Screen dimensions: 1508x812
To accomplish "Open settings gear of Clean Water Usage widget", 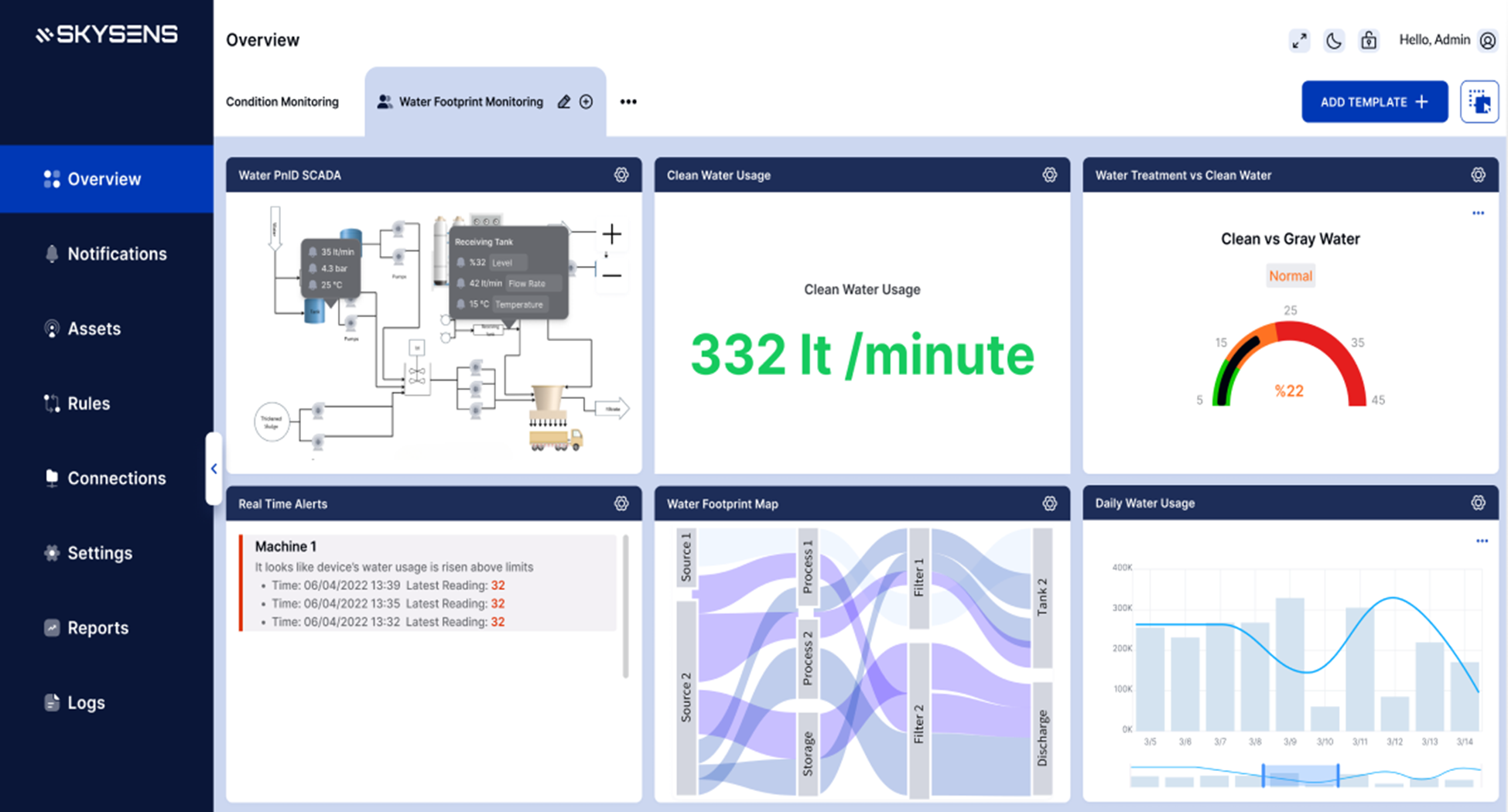I will coord(1049,175).
